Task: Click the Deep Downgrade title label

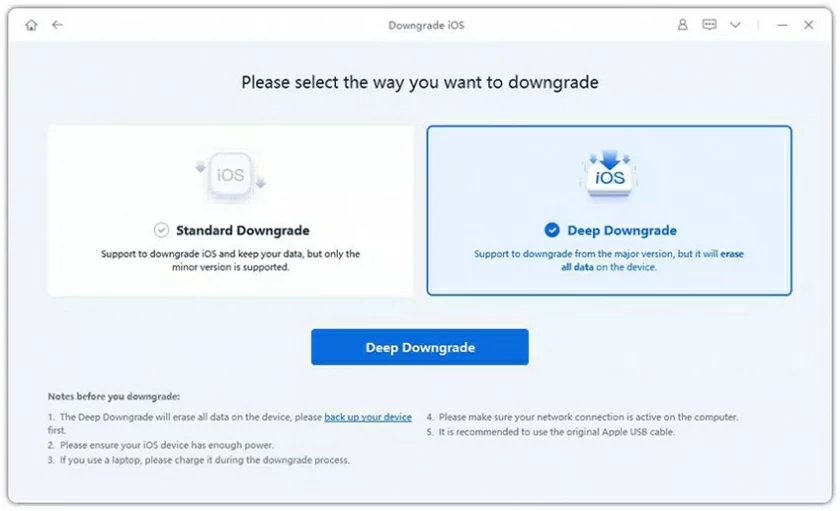Action: coord(622,230)
